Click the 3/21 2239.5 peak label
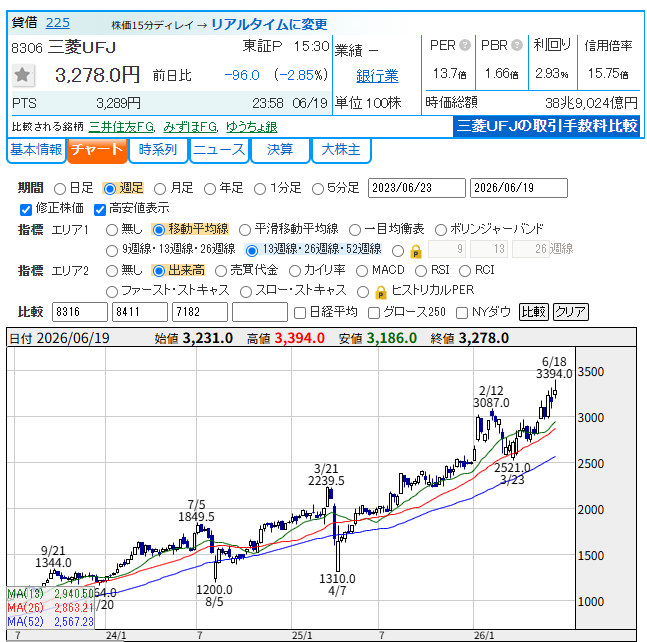 click(x=326, y=475)
